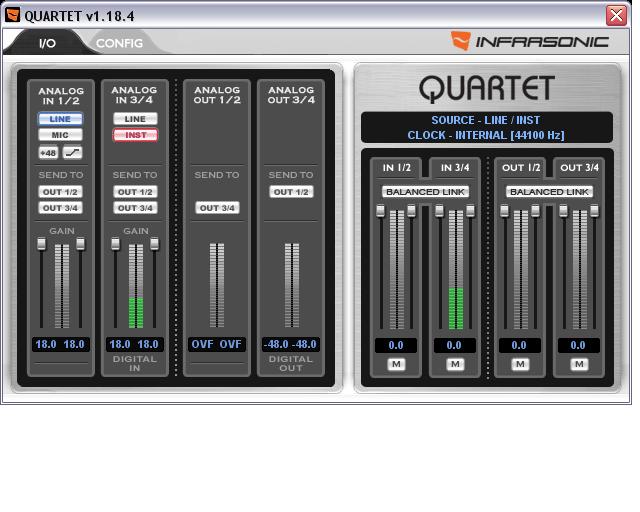
Task: Send Analog In 1/2 to OUT 1/2
Action: click(x=60, y=191)
